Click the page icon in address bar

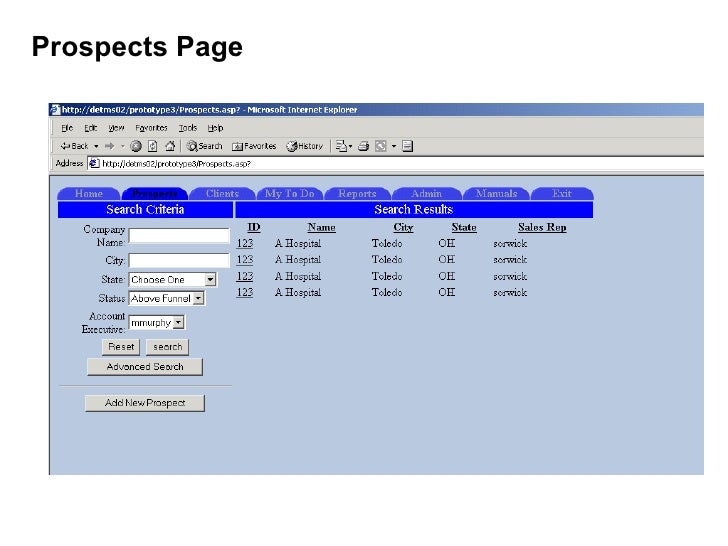94,163
